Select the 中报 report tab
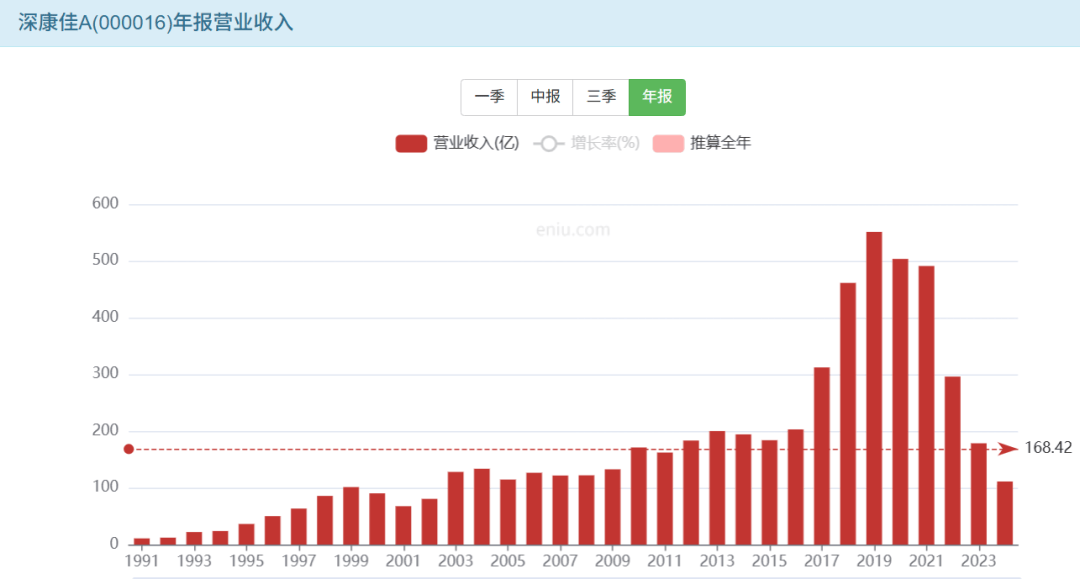Viewport: 1080px width, 579px height. 545,97
